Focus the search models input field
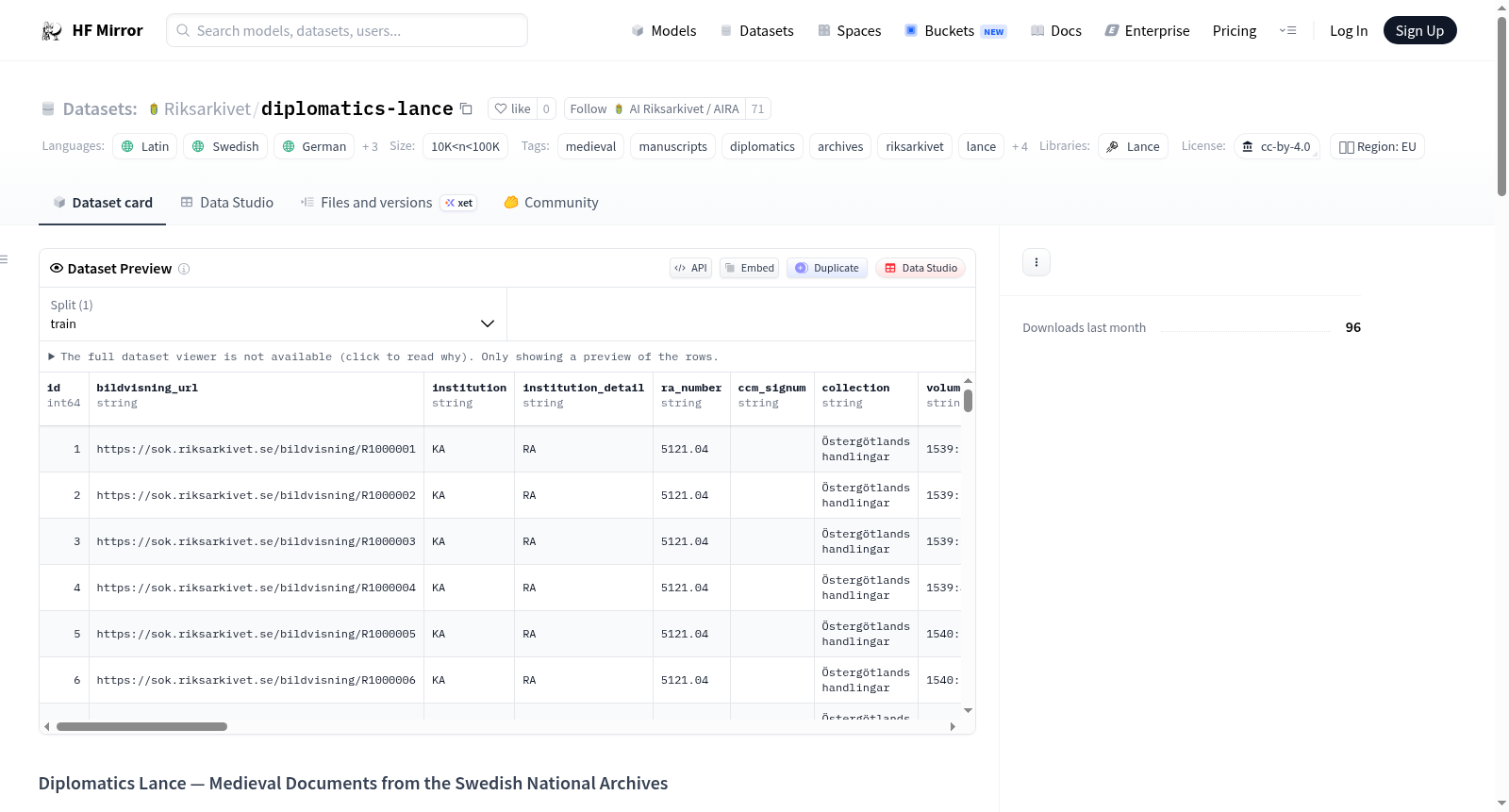This screenshot has height=812, width=1509. point(347,30)
